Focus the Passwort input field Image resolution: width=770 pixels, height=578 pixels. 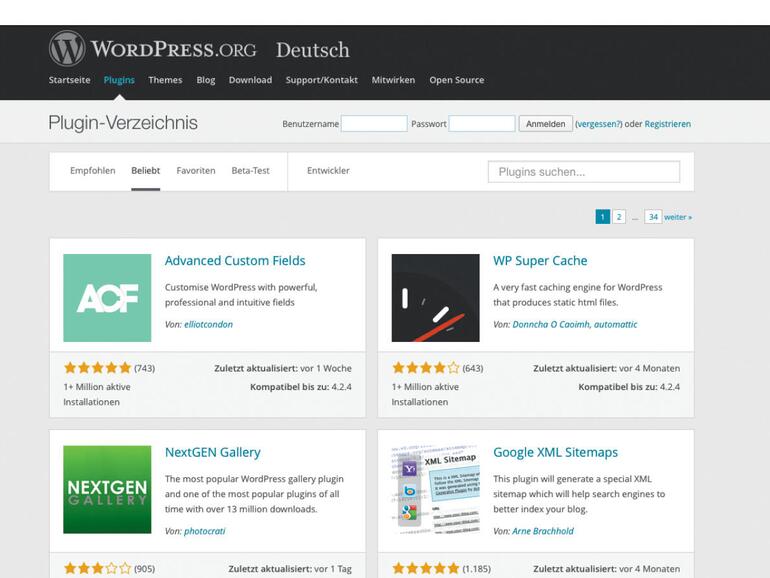click(x=482, y=124)
